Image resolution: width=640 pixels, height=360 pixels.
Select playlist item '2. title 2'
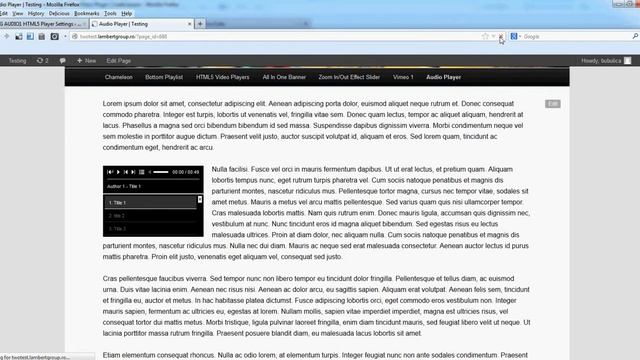150,216
